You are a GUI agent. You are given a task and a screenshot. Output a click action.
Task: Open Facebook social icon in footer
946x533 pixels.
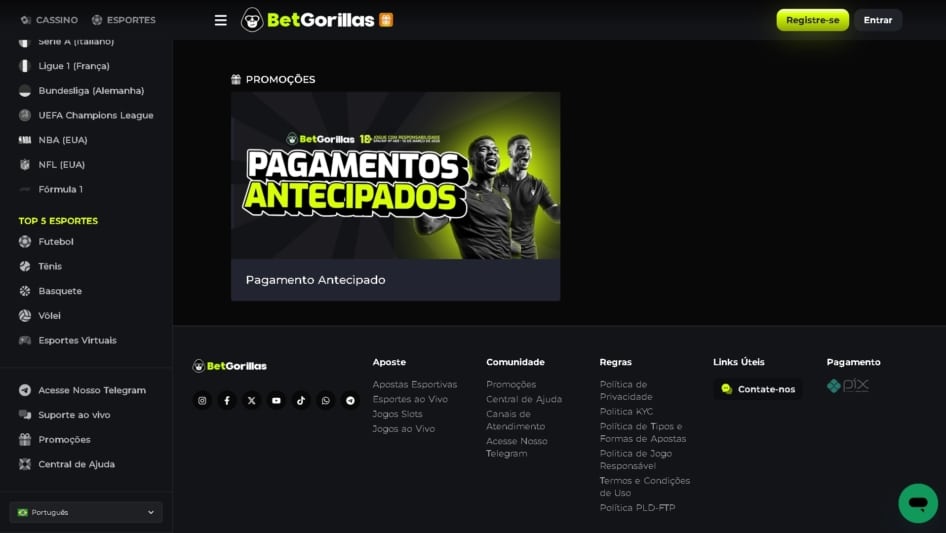[x=227, y=400]
